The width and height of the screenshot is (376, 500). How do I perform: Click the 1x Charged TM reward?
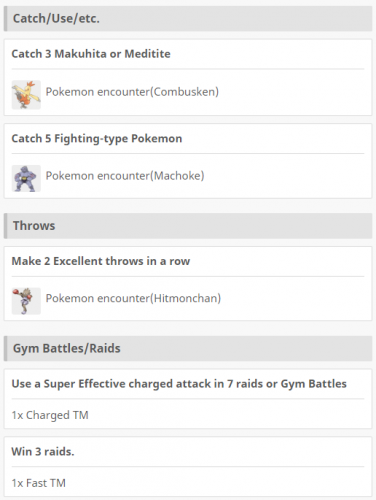(x=50, y=415)
